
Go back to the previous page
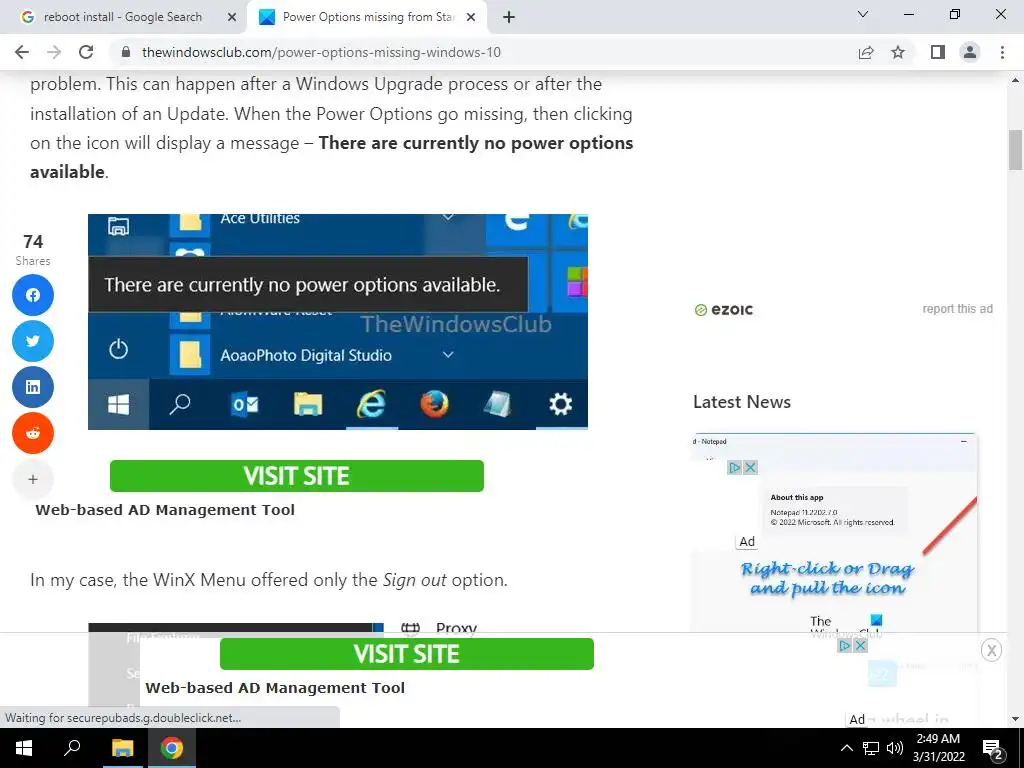[x=22, y=52]
